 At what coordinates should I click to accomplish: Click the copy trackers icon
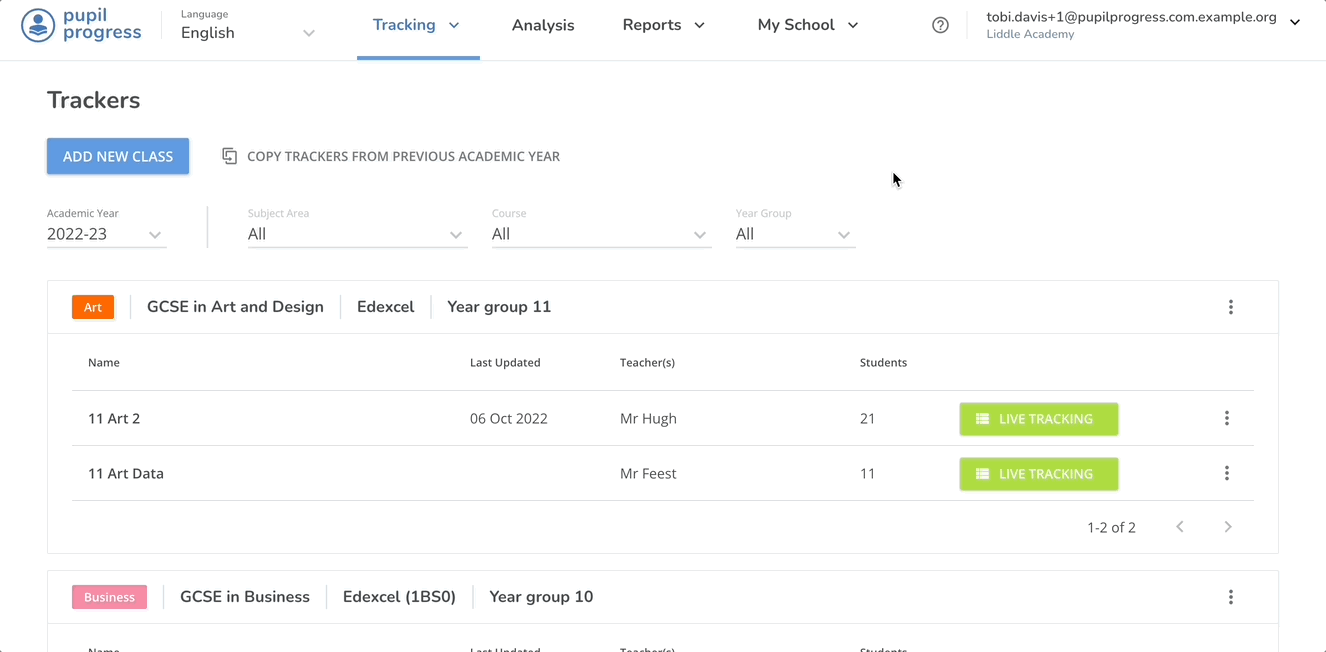[229, 156]
